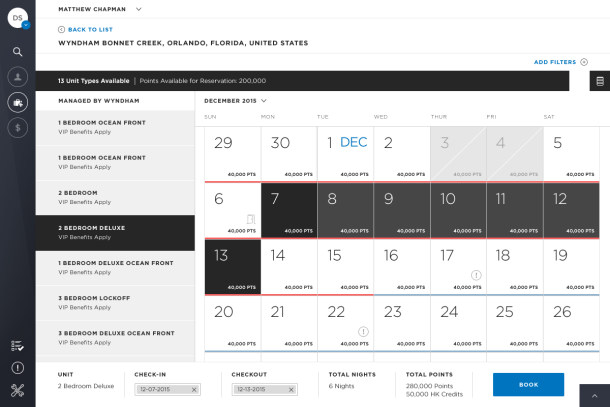Select December 14 on the calendar
Screen dimensions: 610x407
tap(289, 267)
